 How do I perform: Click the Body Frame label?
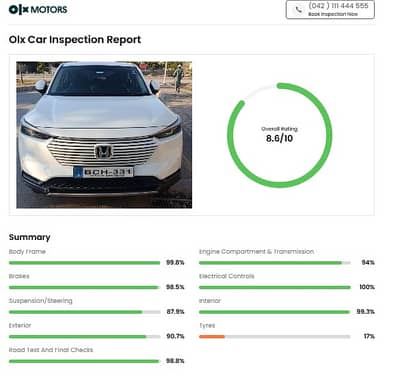(27, 252)
